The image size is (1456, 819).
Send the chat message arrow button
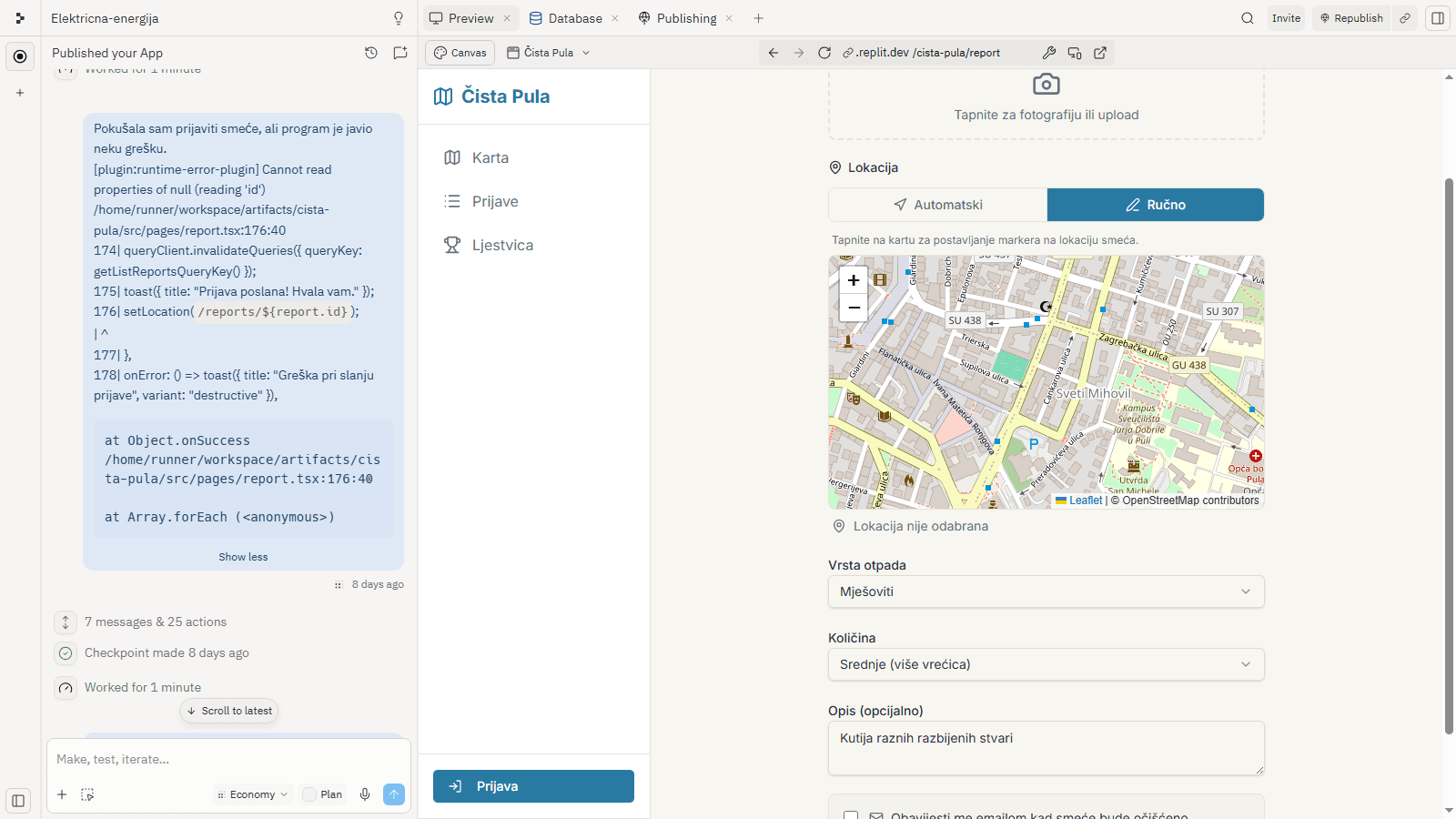(x=394, y=794)
